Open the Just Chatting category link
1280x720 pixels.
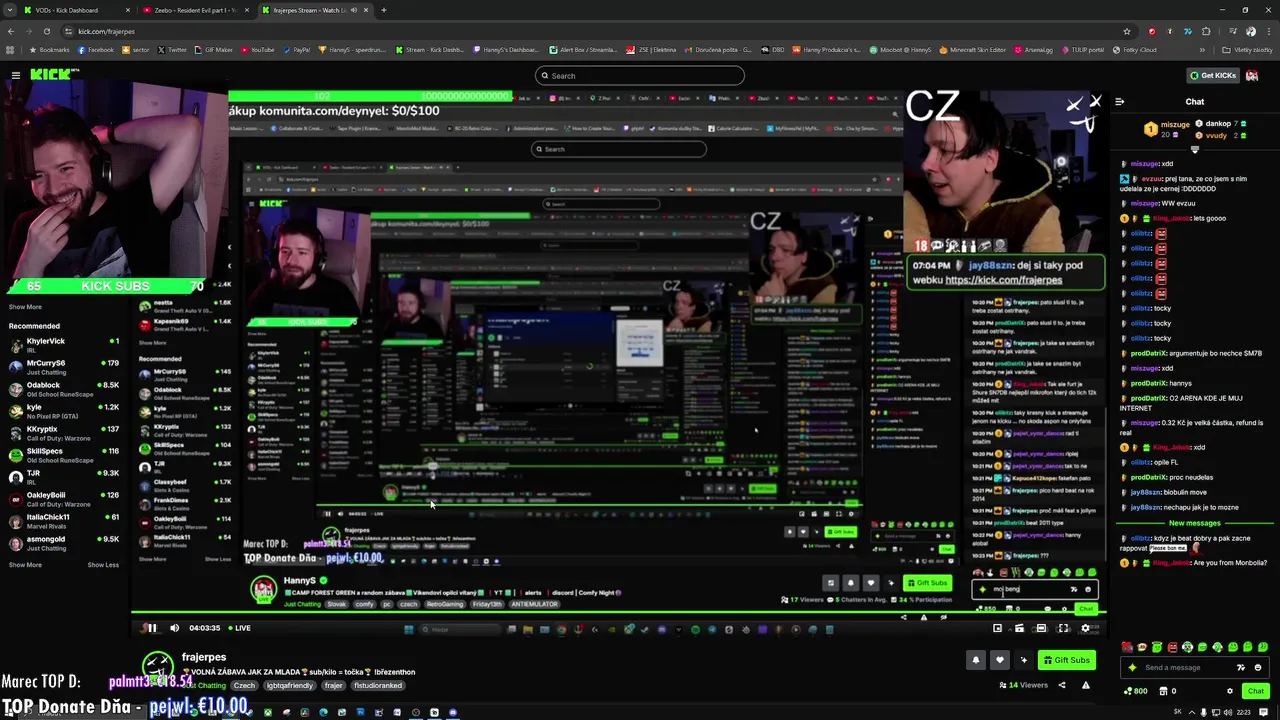[204, 685]
